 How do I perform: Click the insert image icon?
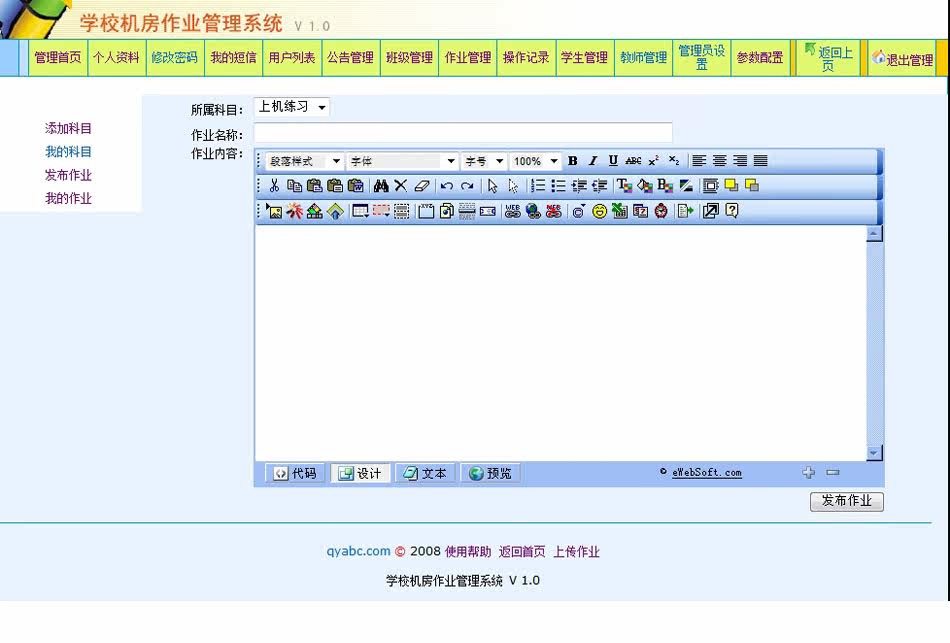point(274,211)
